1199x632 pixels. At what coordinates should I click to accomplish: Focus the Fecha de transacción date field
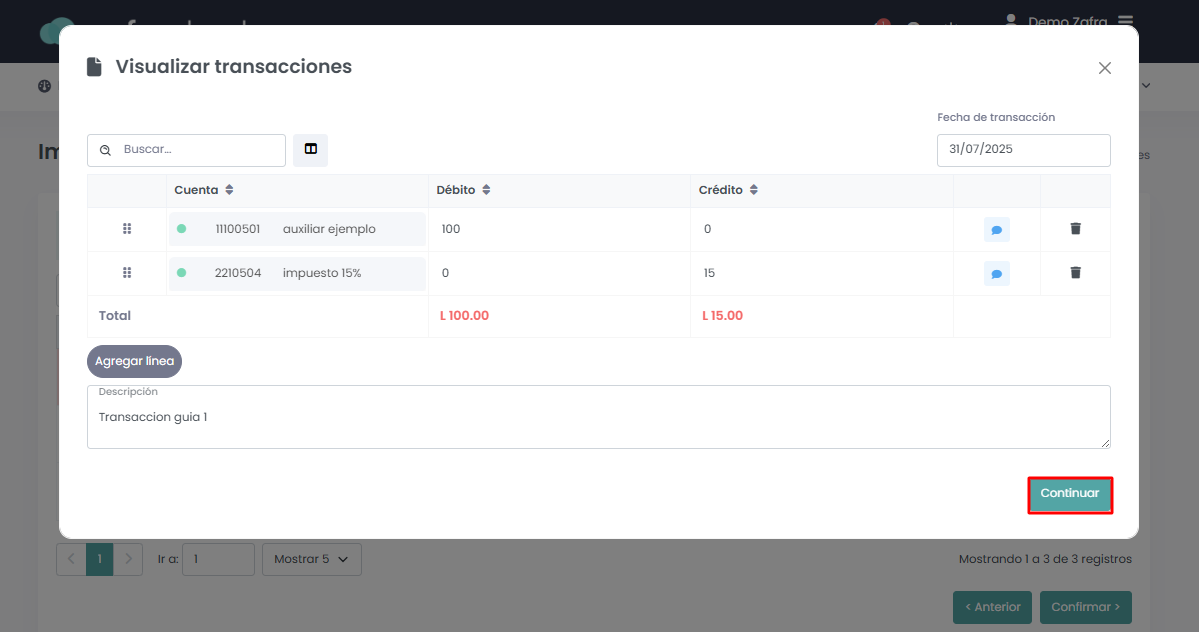coord(1023,150)
